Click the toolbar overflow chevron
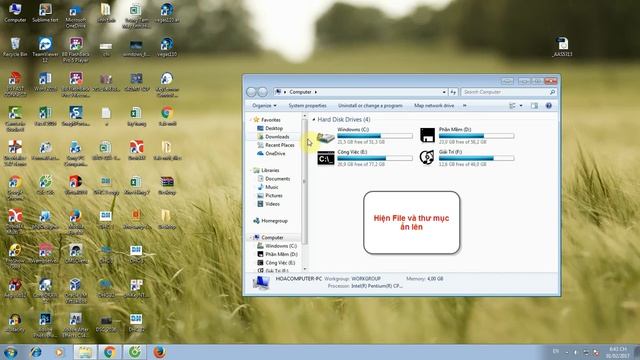This screenshot has width=640, height=360. click(464, 106)
